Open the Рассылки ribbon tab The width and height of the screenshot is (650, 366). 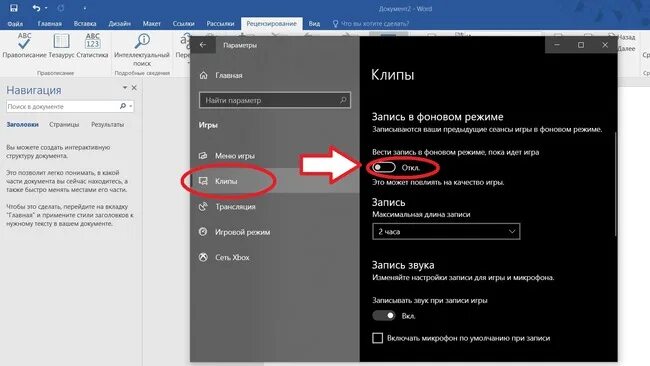[220, 24]
